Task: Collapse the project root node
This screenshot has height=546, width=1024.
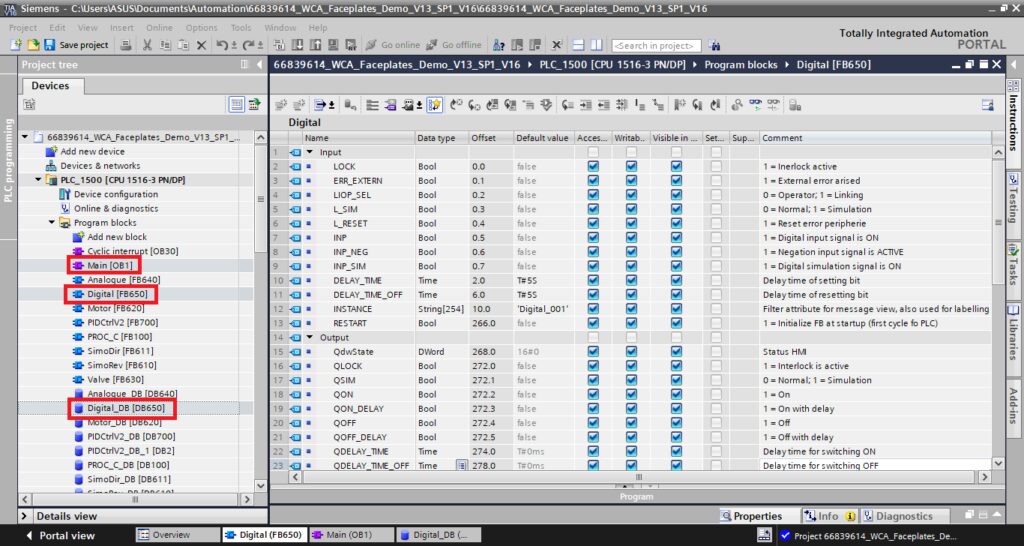Action: point(25,137)
